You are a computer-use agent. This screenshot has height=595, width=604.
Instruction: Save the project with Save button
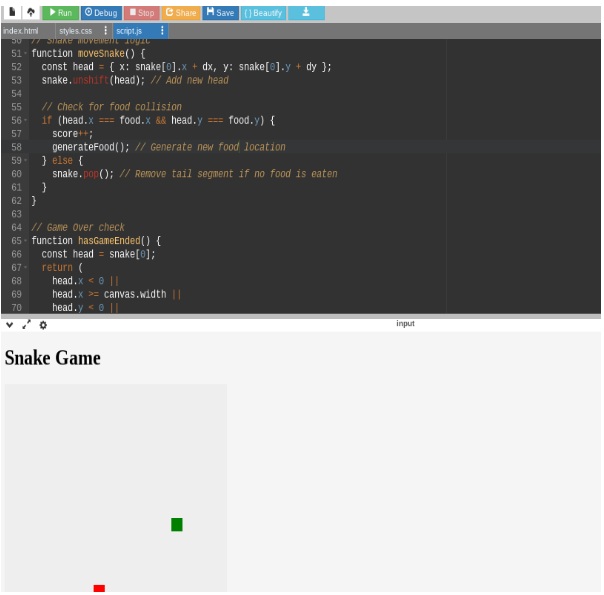220,13
